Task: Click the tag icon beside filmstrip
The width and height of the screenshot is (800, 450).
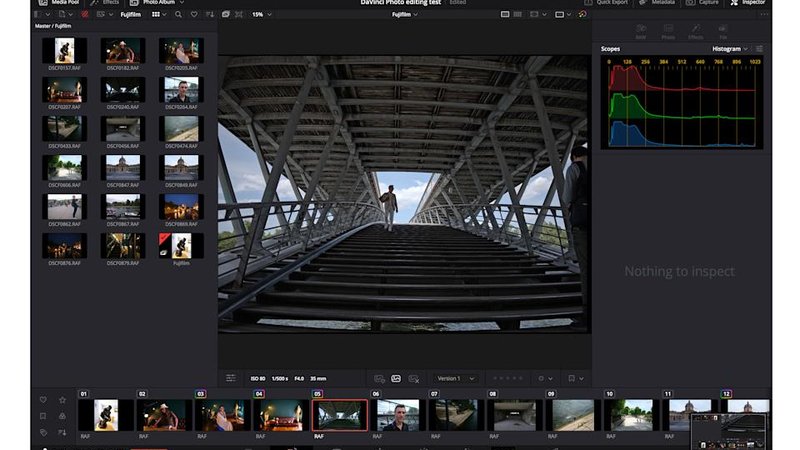Action: pos(43,433)
